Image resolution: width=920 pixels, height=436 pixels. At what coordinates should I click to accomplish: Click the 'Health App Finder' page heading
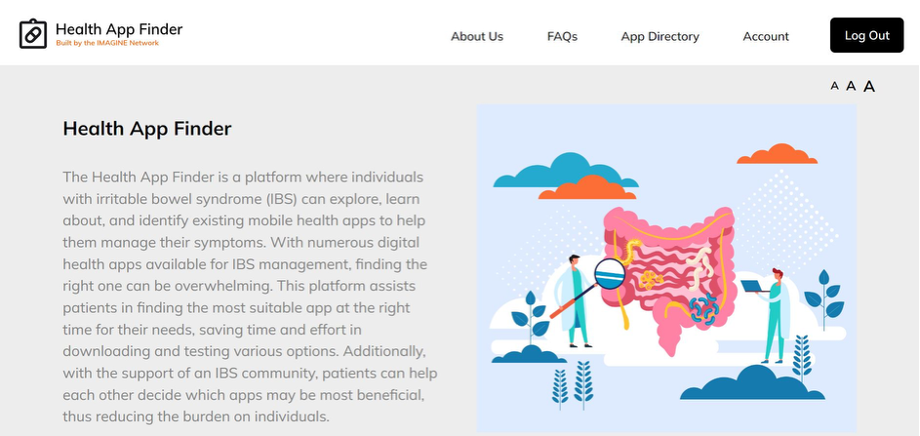pyautogui.click(x=147, y=128)
